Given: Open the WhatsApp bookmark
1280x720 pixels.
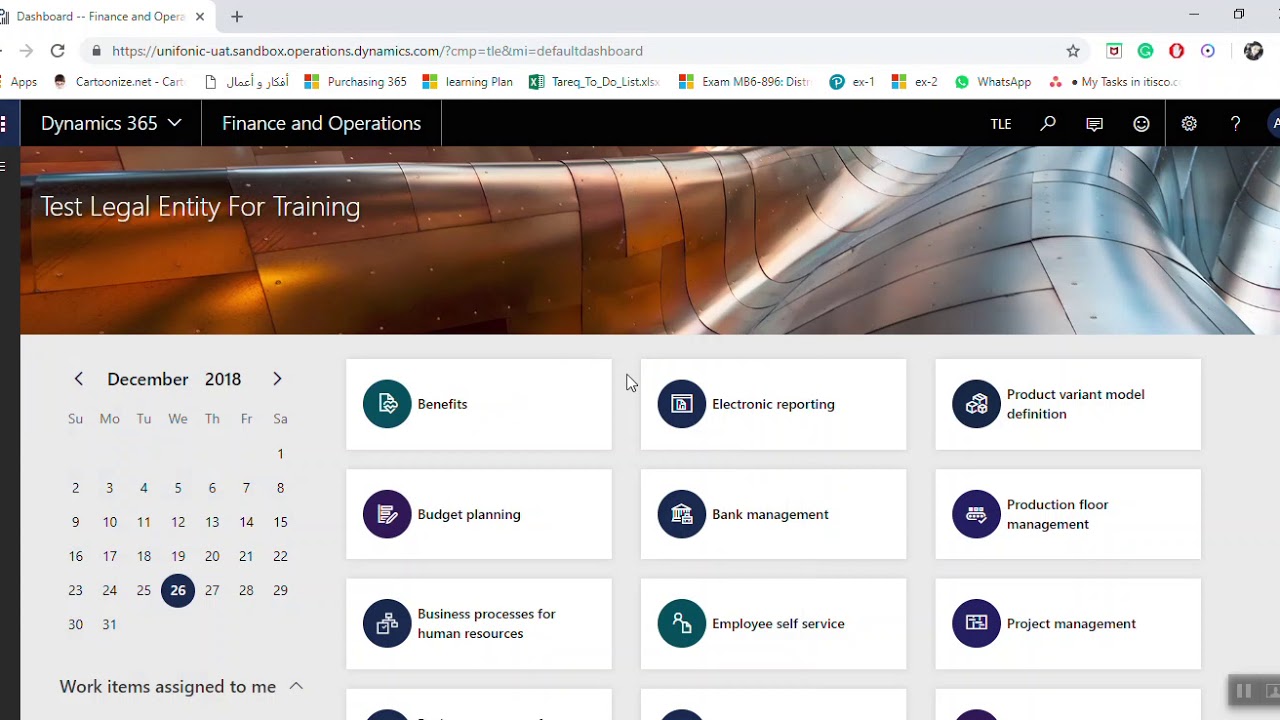Looking at the screenshot, I should 993,82.
